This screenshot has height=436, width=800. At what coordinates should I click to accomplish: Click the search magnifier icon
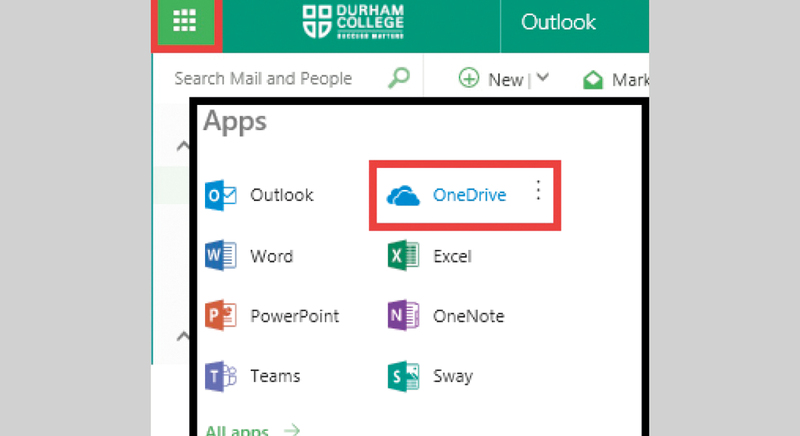click(398, 78)
